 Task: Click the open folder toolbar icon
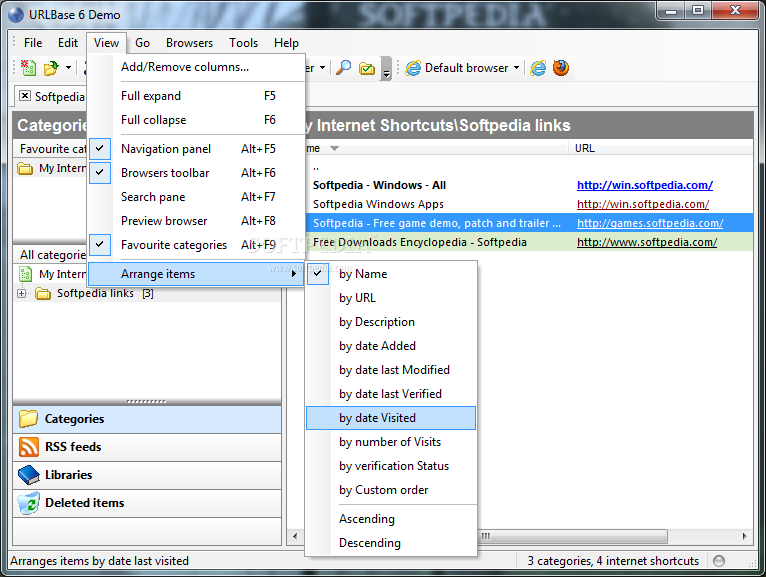pos(51,68)
